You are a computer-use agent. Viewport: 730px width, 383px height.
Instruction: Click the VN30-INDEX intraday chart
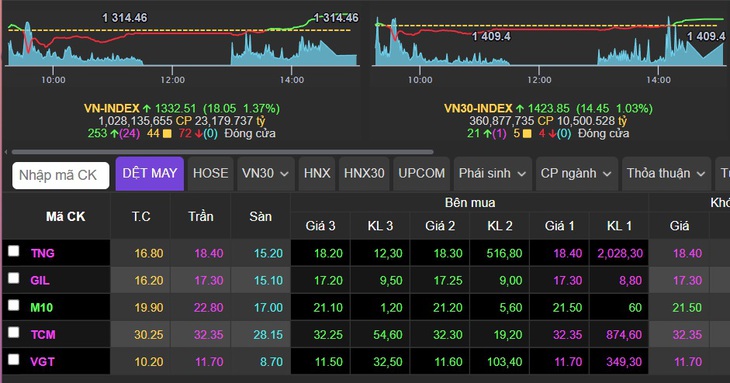tap(550, 42)
